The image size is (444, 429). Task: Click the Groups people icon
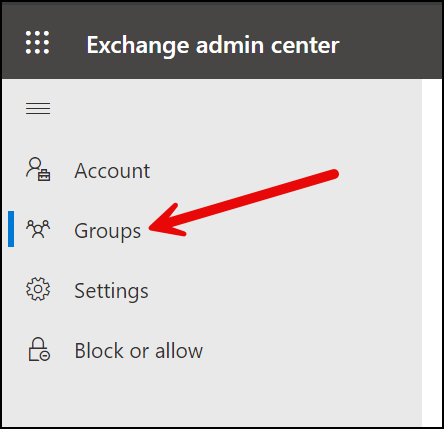[38, 229]
